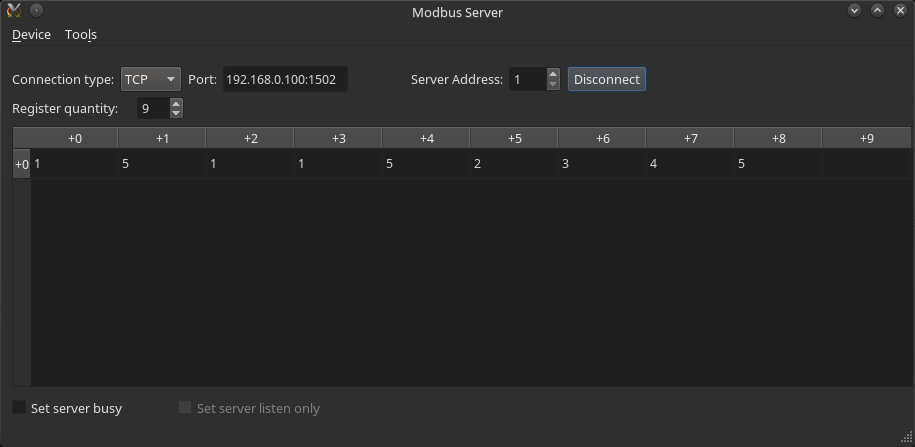Click the Disconnect button

coord(606,79)
